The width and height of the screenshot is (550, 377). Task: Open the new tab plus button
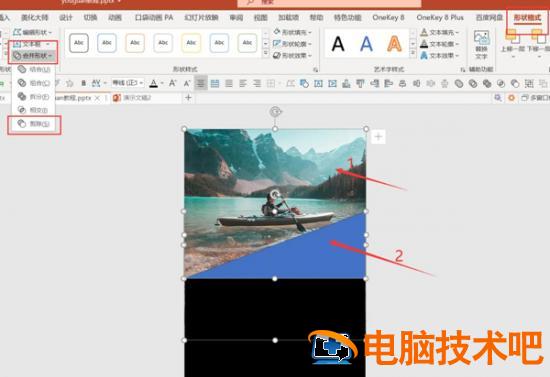[x=188, y=97]
